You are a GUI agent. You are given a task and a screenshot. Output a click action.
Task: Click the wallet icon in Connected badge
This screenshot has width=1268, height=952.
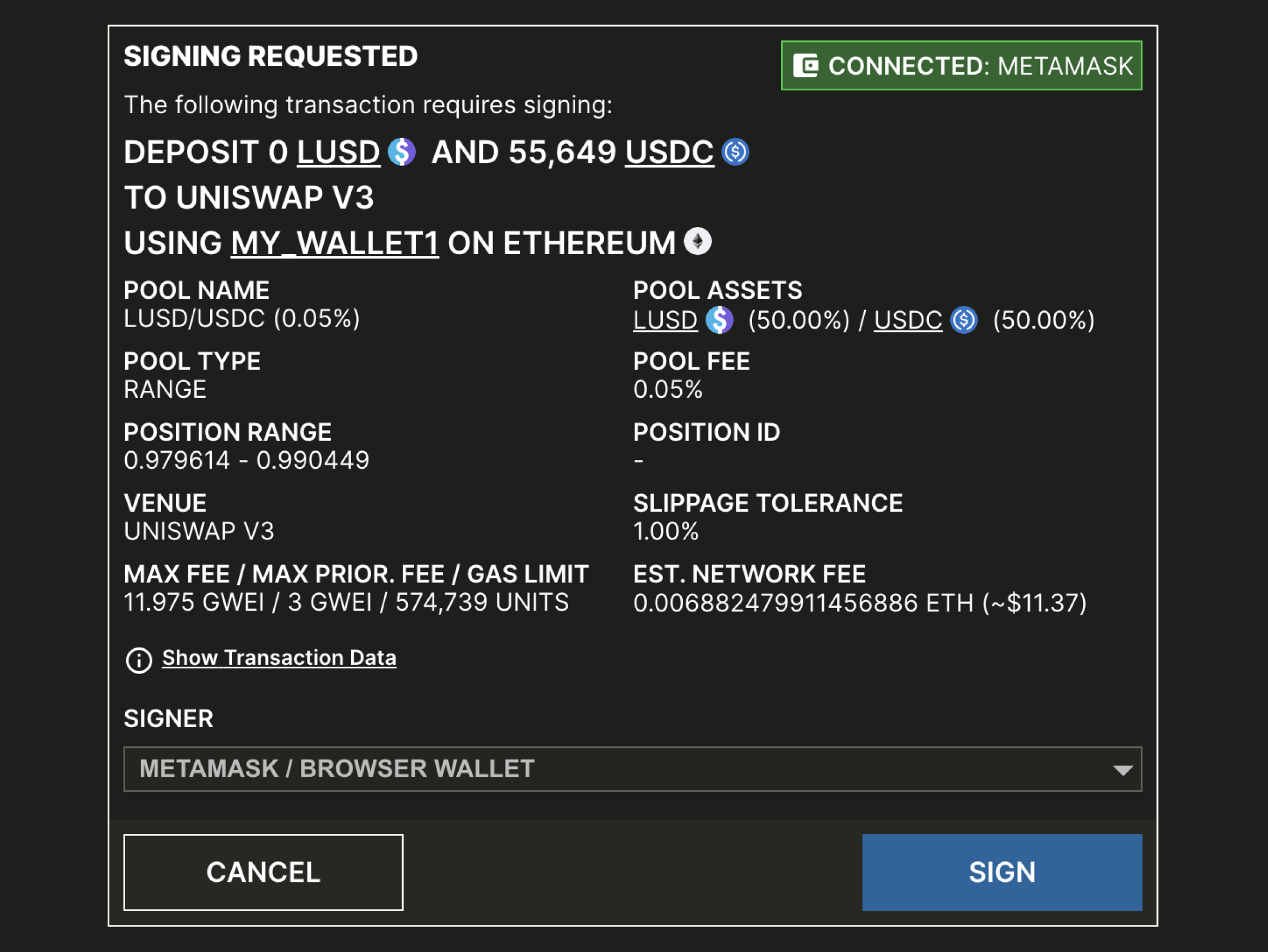click(x=806, y=65)
